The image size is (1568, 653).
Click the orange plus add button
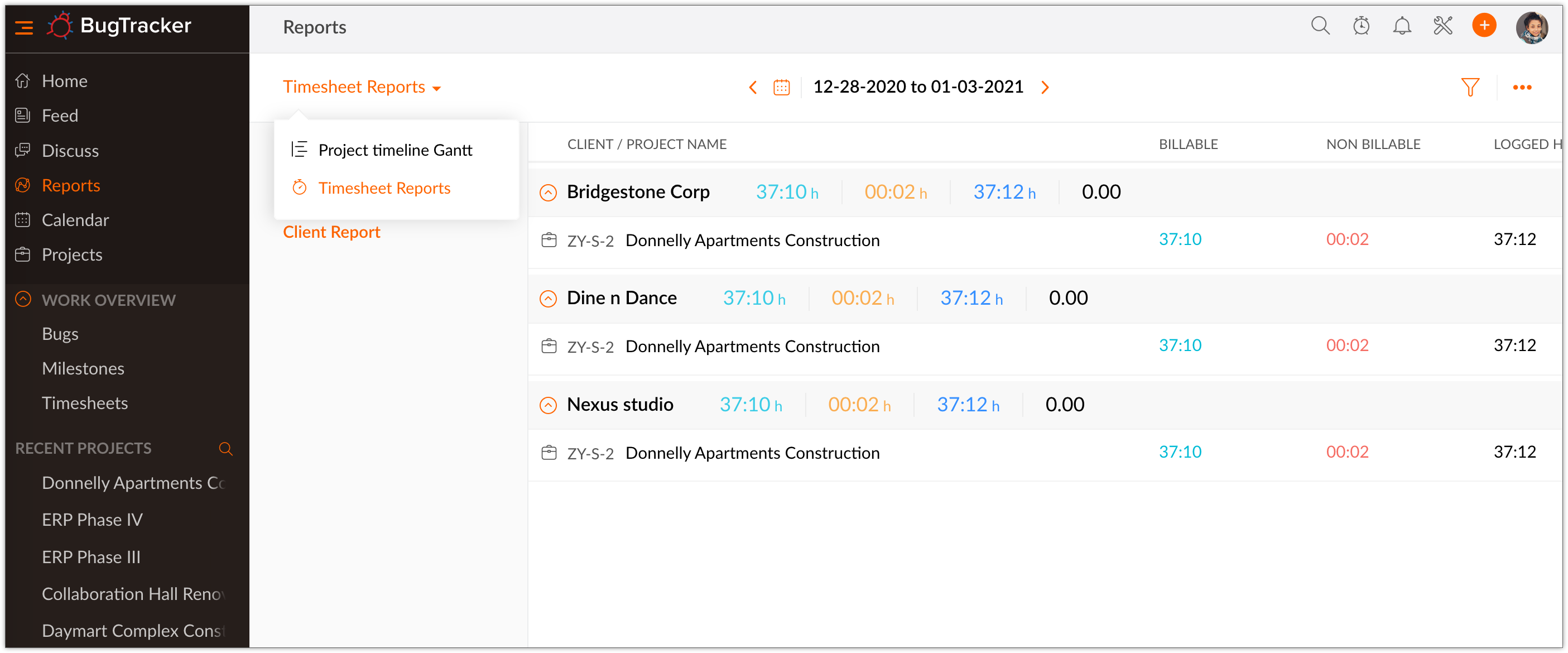[1484, 26]
